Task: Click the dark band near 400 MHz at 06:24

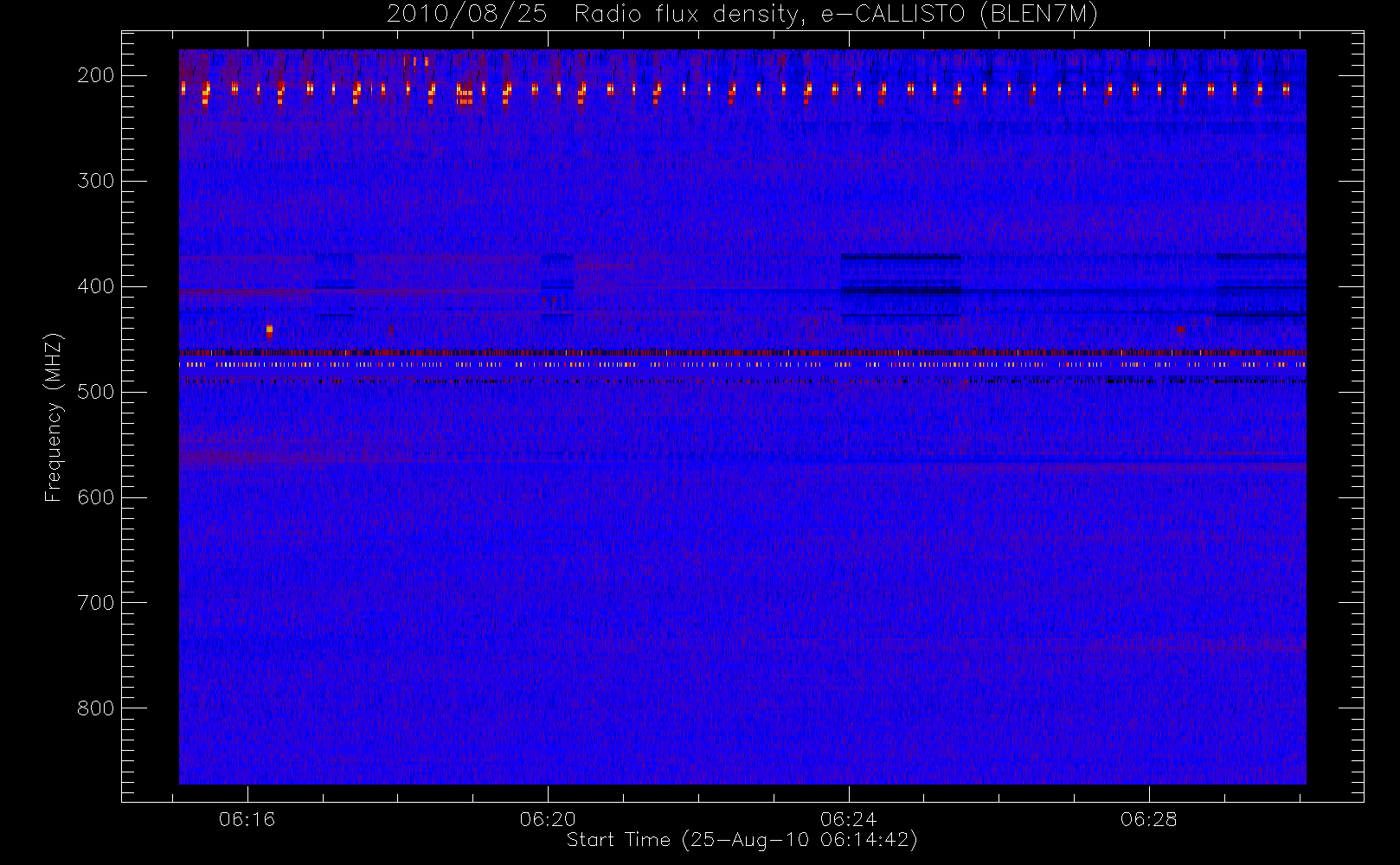Action: pos(901,290)
